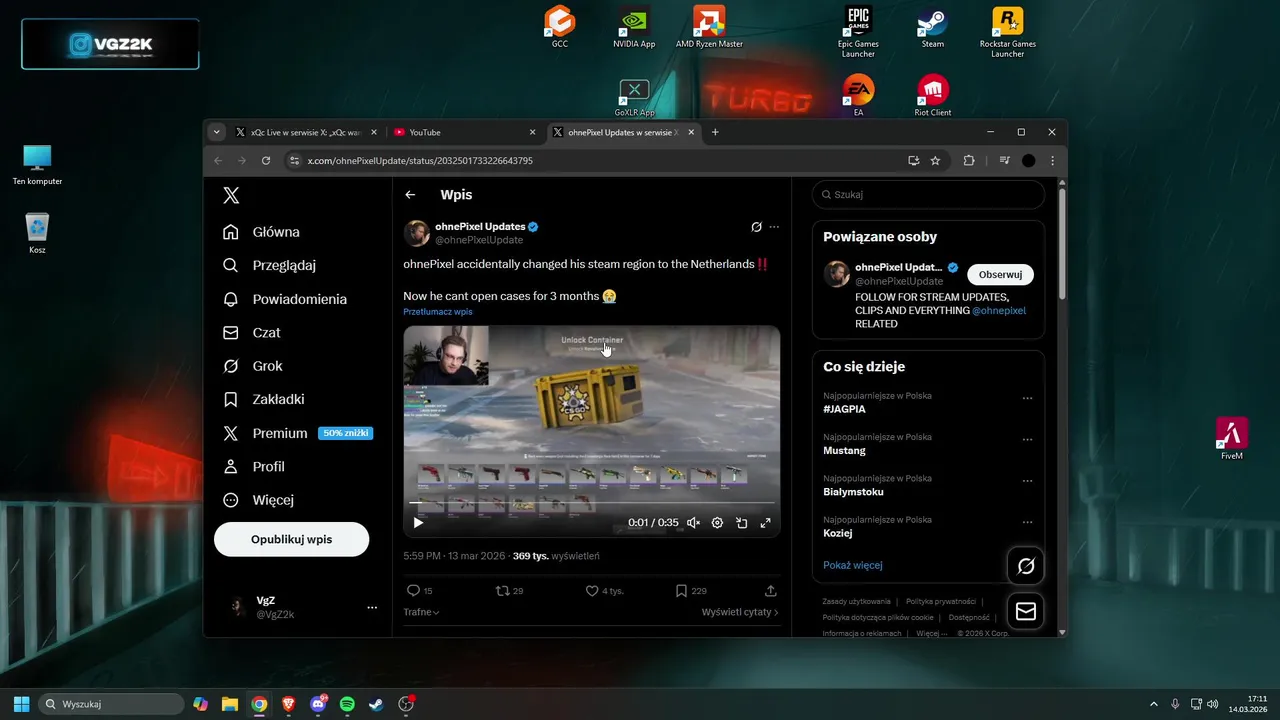Screen dimensions: 1280x720
Task: Click the Przetłumacz wpis link
Action: coord(438,312)
